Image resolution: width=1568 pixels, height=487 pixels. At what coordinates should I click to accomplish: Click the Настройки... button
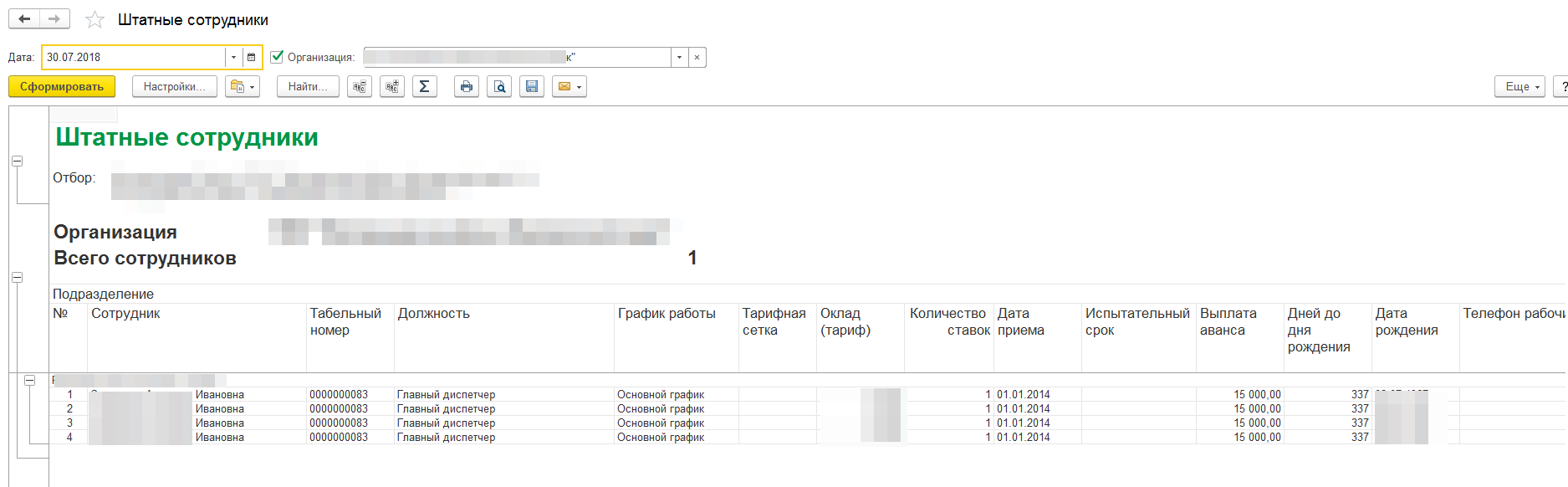click(x=174, y=87)
